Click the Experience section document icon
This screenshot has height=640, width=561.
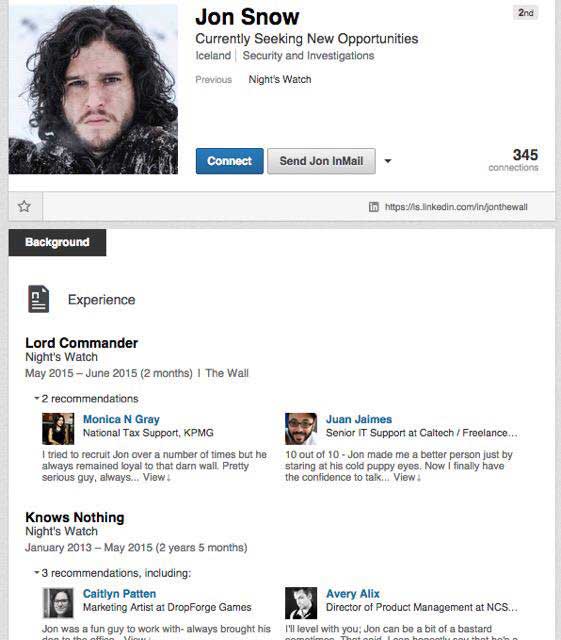point(38,299)
